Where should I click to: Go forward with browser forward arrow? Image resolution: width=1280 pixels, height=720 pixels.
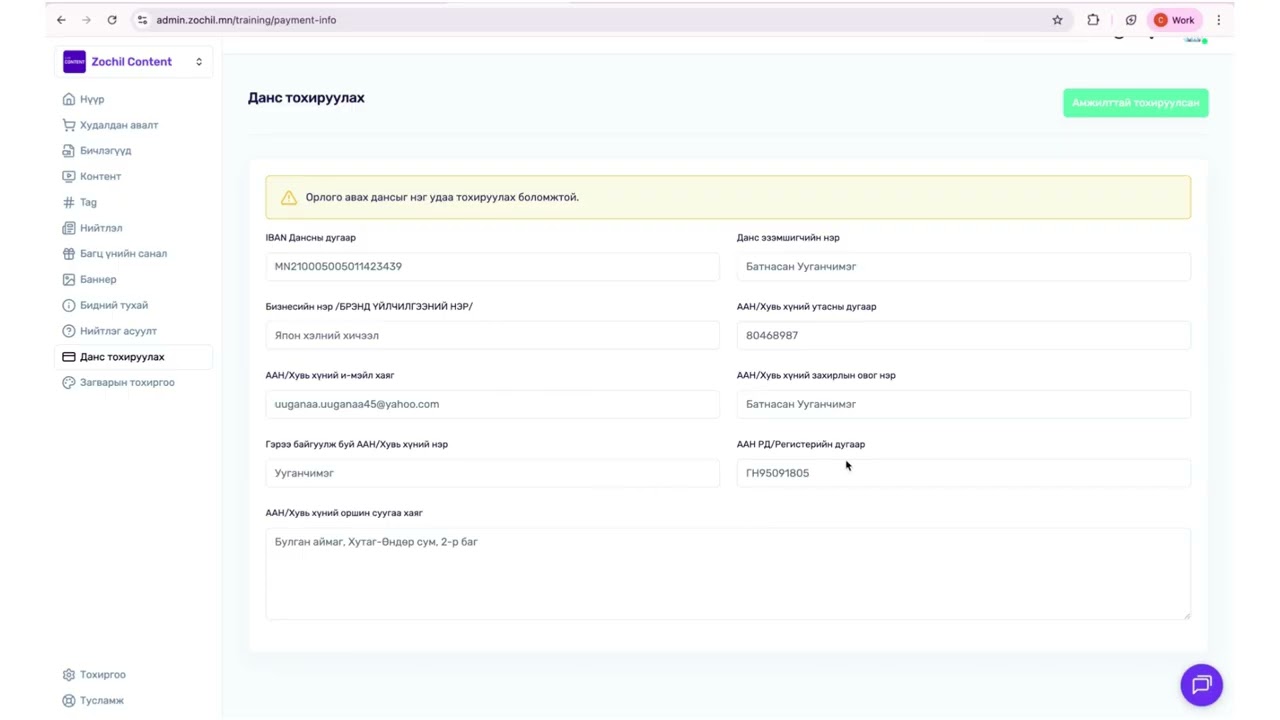point(86,20)
